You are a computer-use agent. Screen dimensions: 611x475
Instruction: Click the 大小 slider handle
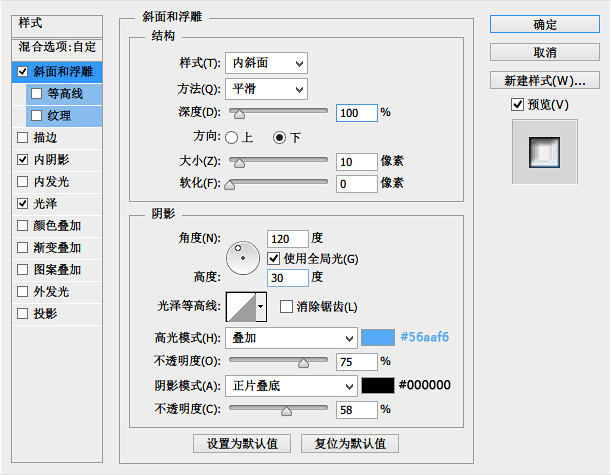239,163
